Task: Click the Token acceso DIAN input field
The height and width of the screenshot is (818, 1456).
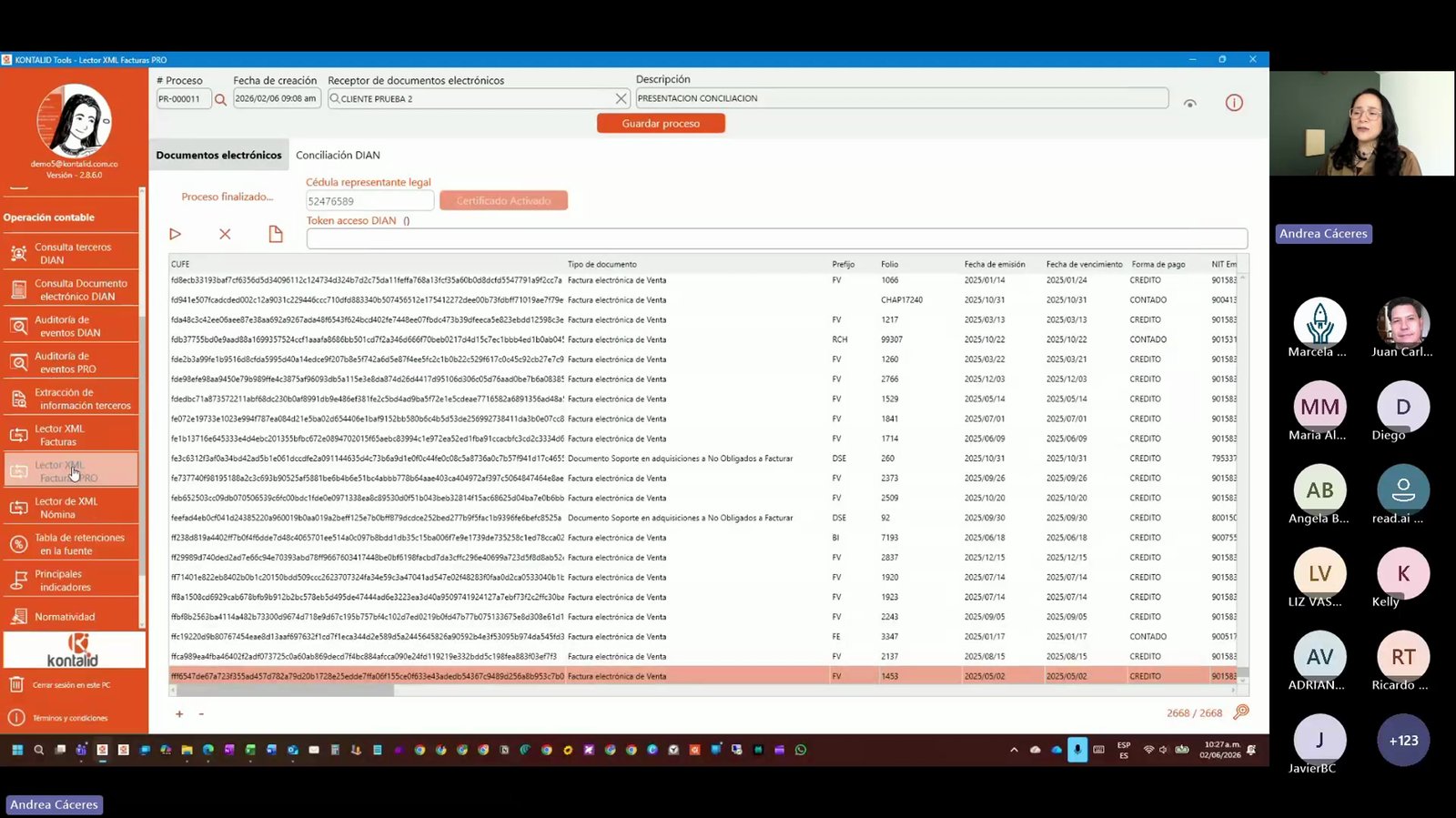Action: [776, 238]
